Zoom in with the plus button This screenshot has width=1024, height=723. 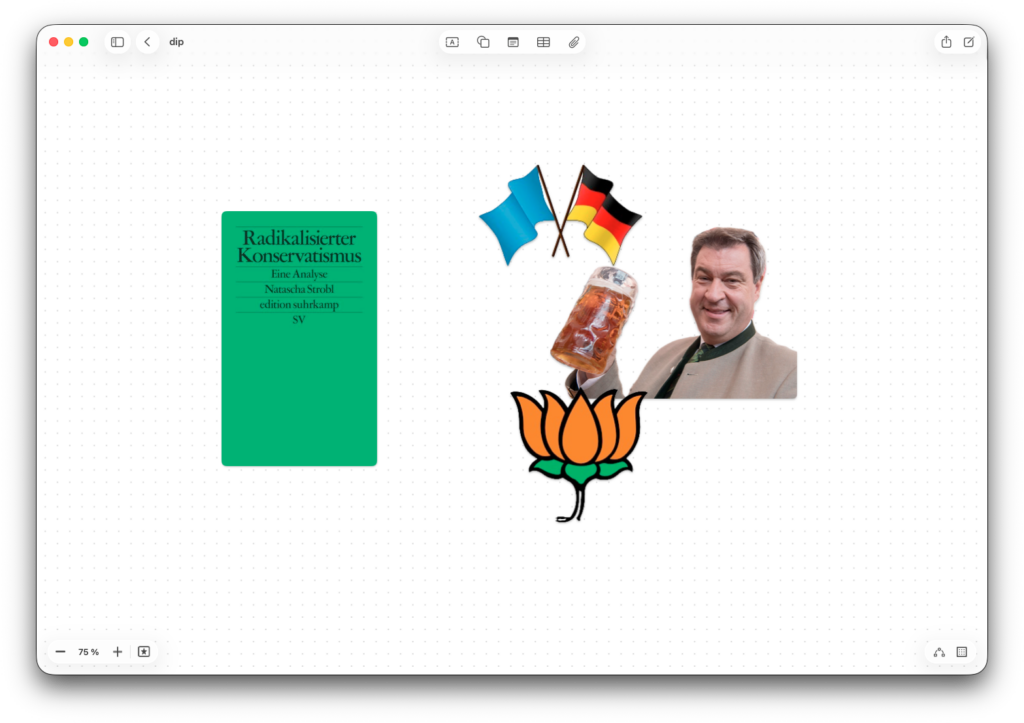(117, 652)
